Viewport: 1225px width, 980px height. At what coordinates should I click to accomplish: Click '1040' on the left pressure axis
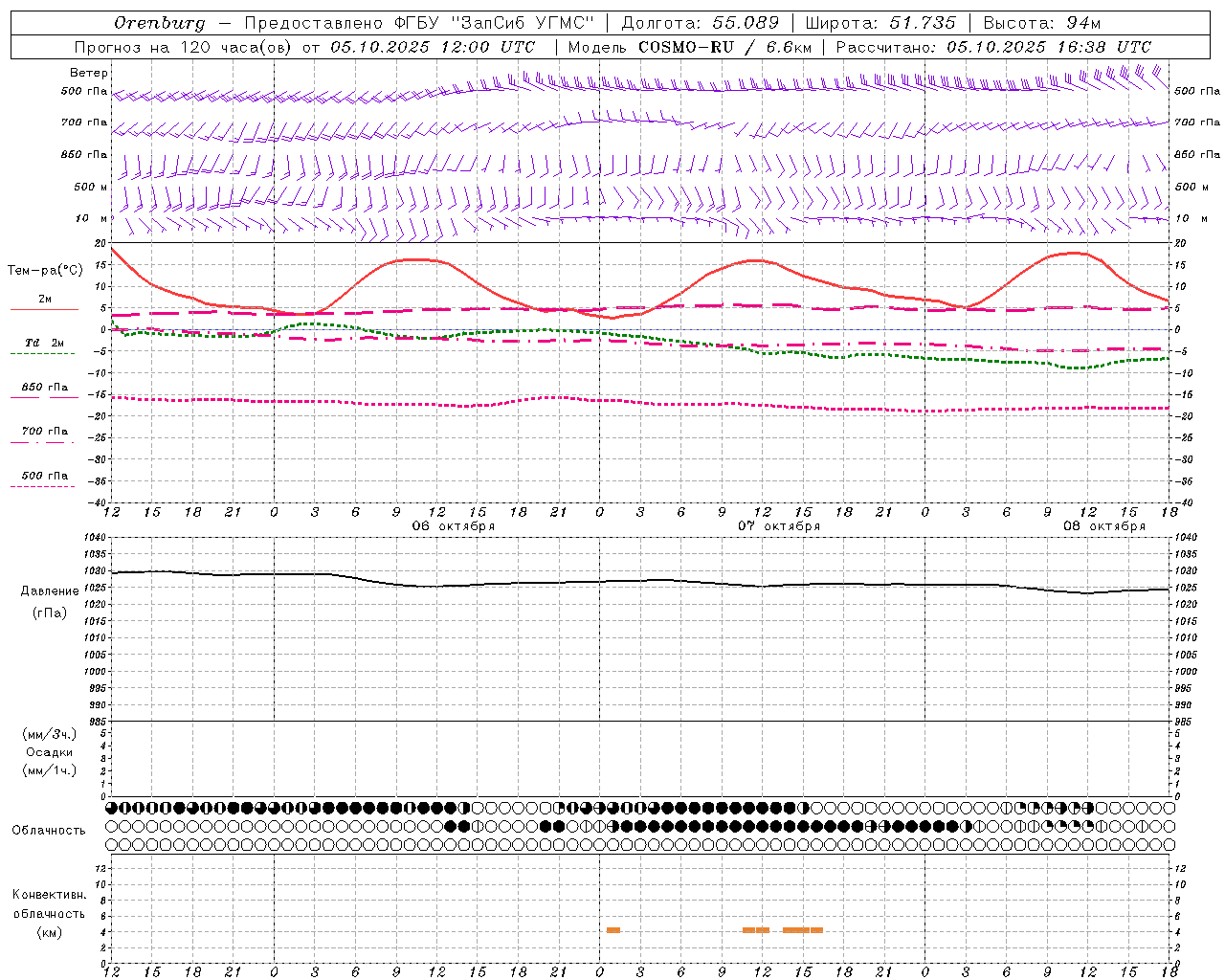pyautogui.click(x=95, y=537)
